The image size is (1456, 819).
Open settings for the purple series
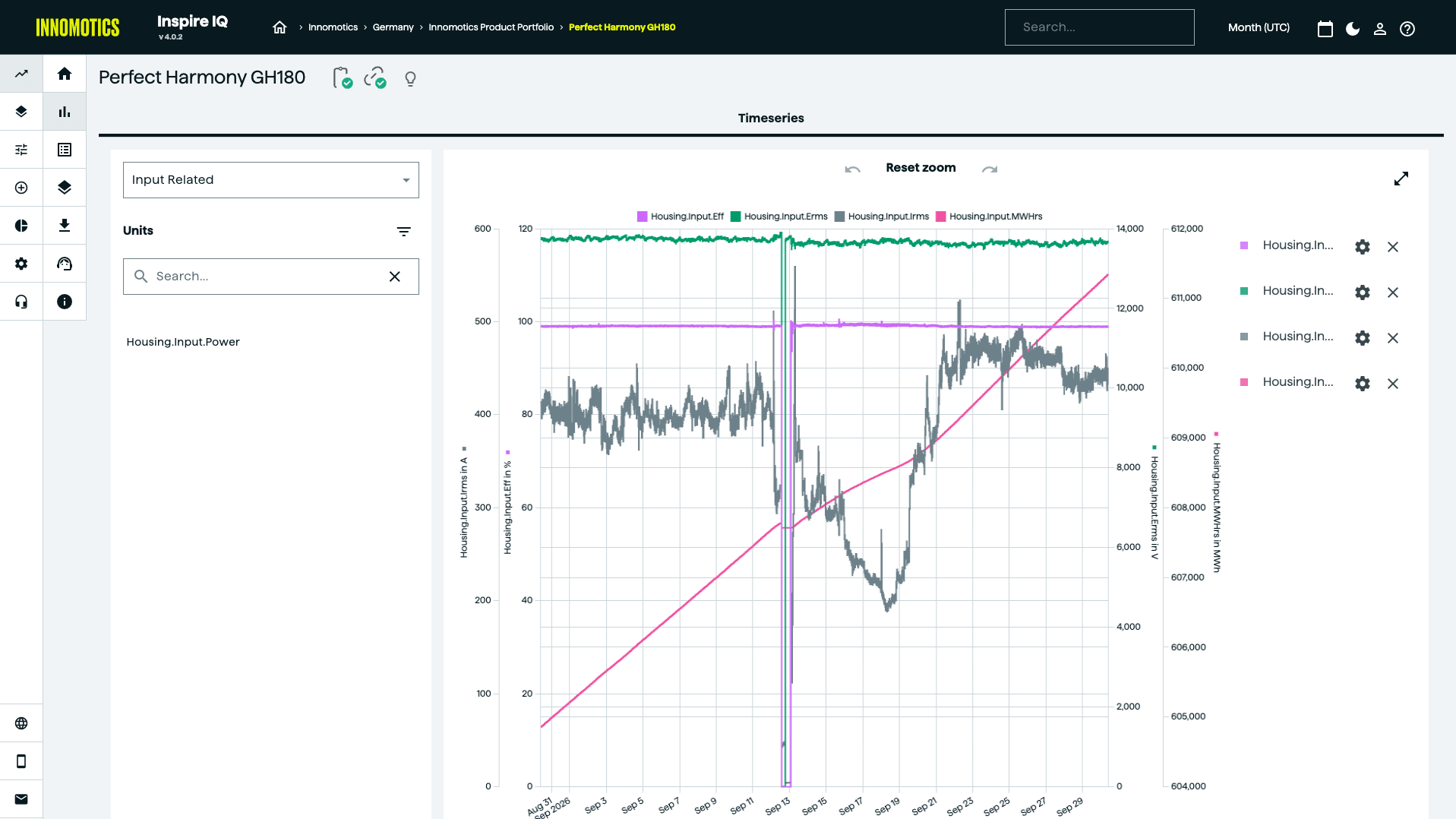[x=1363, y=247]
